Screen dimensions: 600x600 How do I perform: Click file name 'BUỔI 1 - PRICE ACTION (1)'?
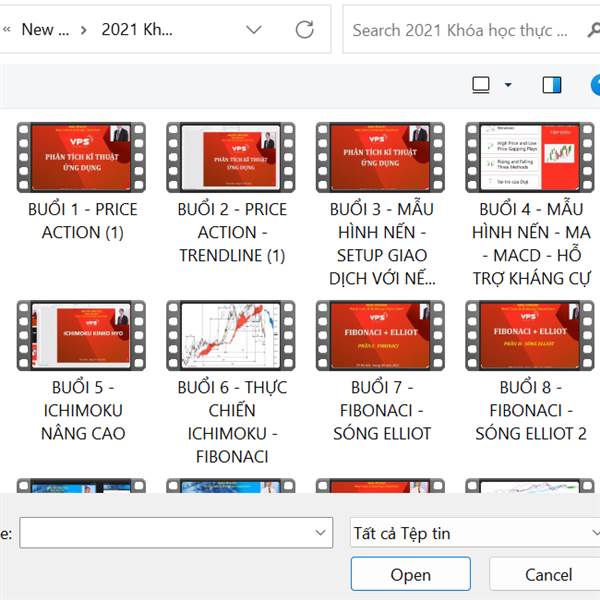click(83, 221)
